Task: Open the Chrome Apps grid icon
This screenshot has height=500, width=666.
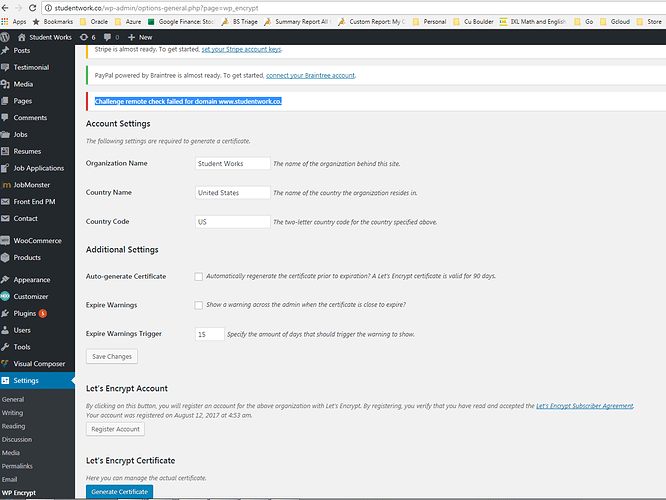Action: point(5,21)
